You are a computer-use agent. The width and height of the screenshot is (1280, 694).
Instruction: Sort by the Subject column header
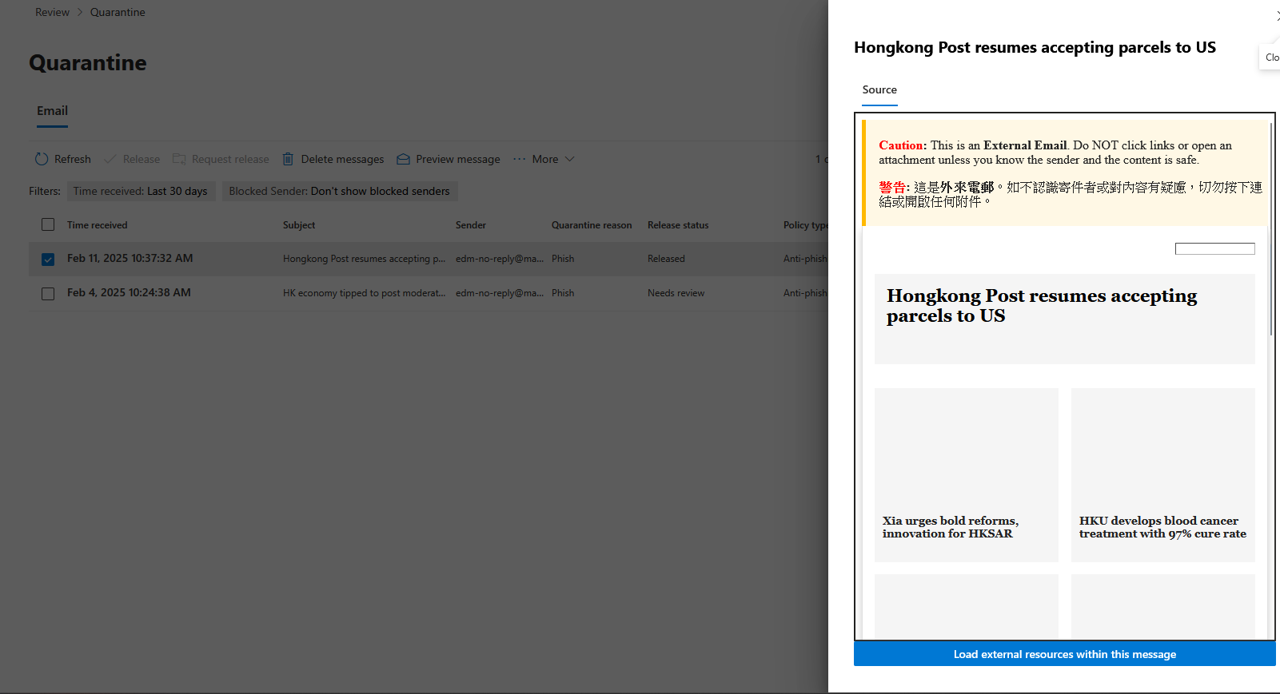click(x=299, y=225)
